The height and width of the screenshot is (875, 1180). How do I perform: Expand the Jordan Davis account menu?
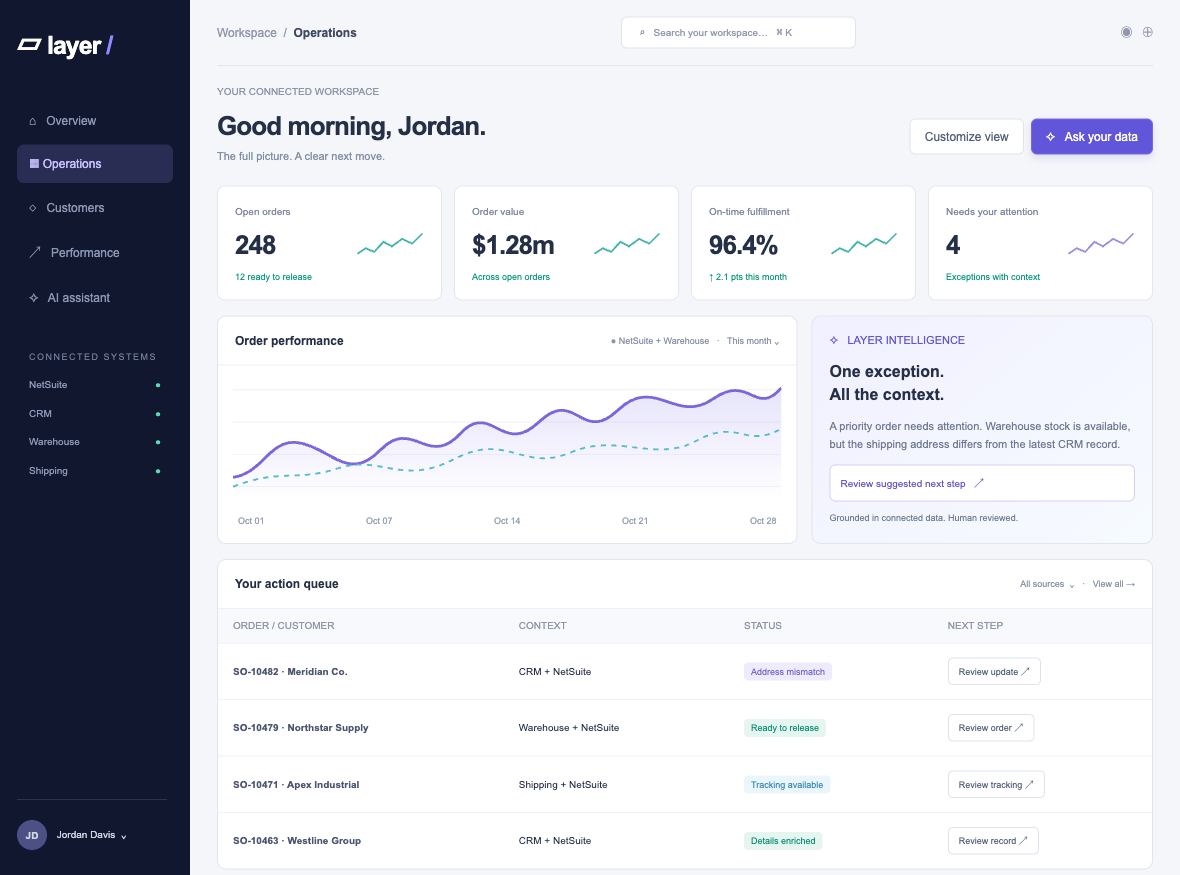(91, 835)
